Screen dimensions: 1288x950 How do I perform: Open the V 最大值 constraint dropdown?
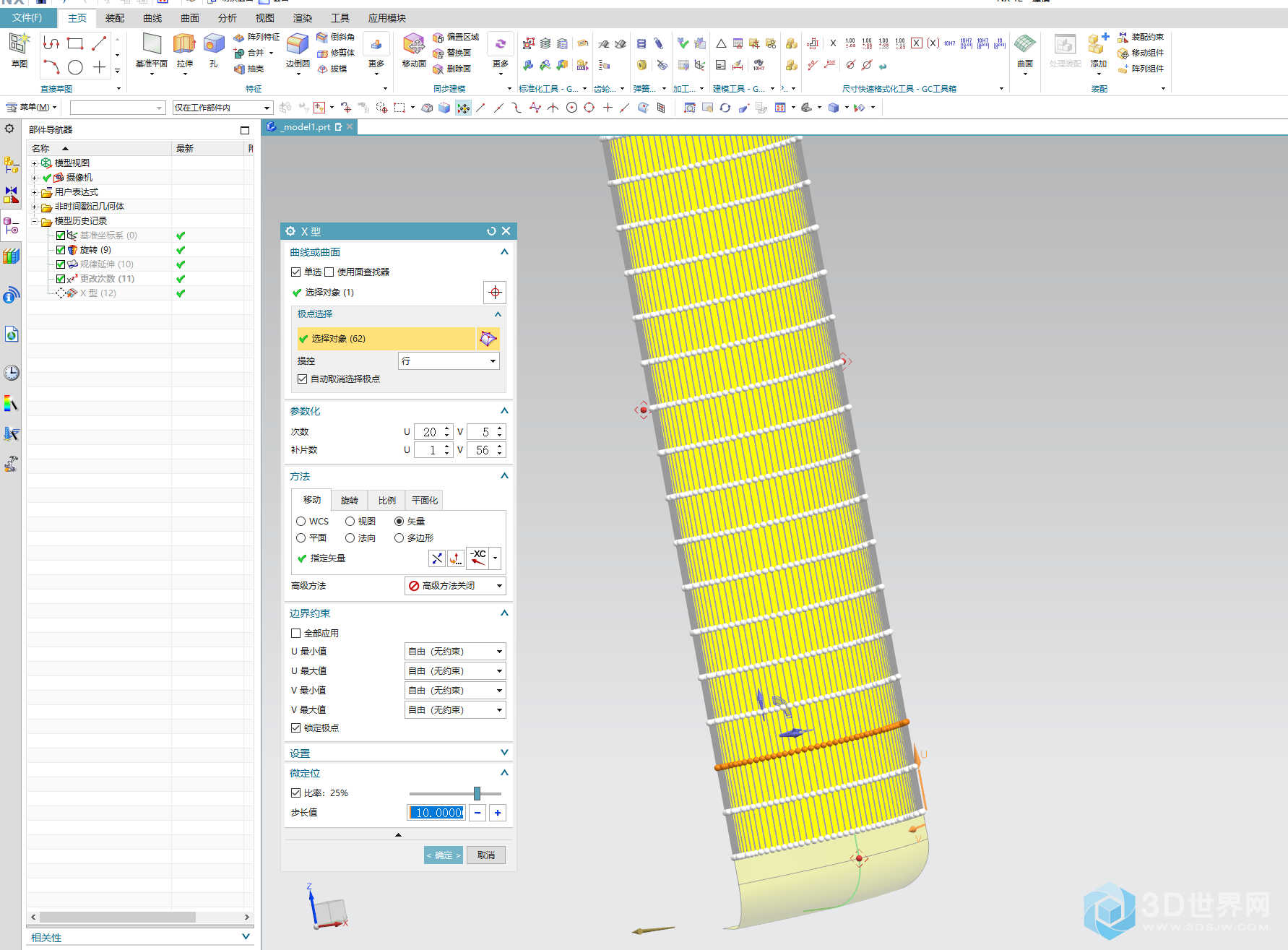pos(455,709)
